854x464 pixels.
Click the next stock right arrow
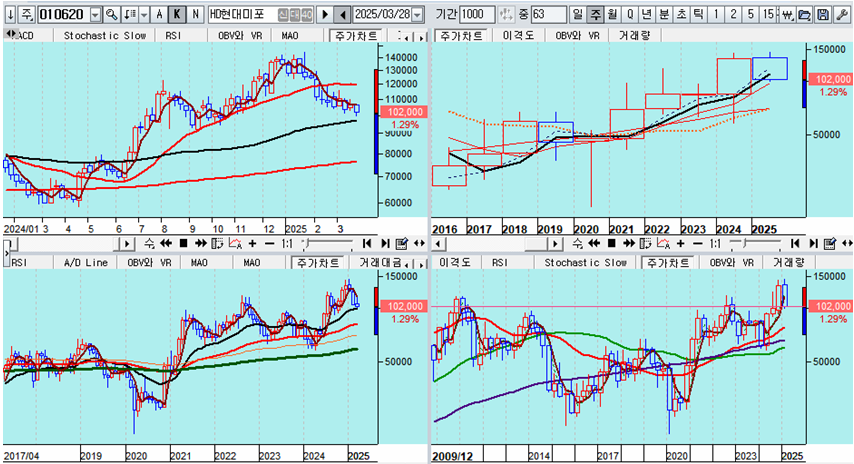tap(324, 15)
